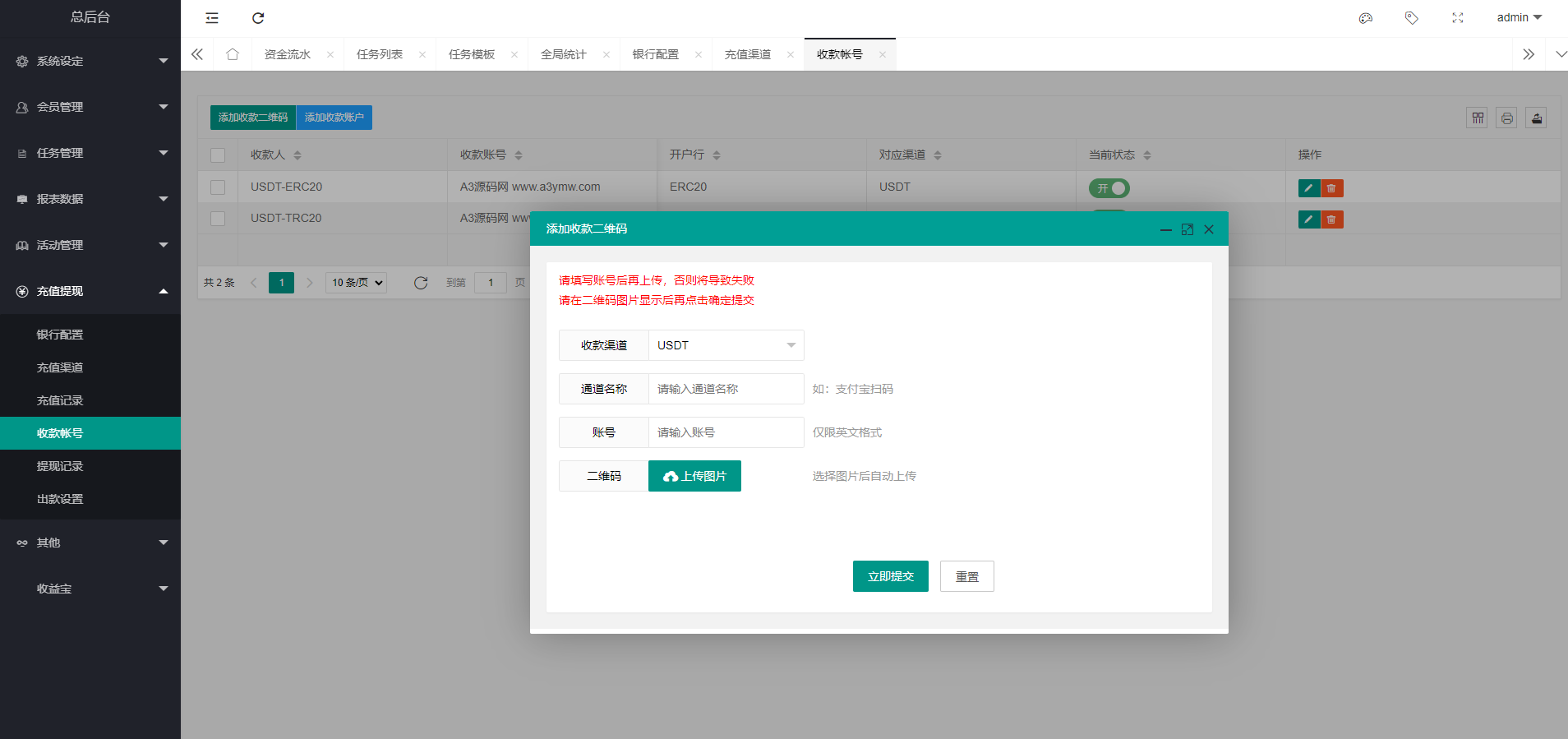Print the table with printer icon

point(1507,118)
